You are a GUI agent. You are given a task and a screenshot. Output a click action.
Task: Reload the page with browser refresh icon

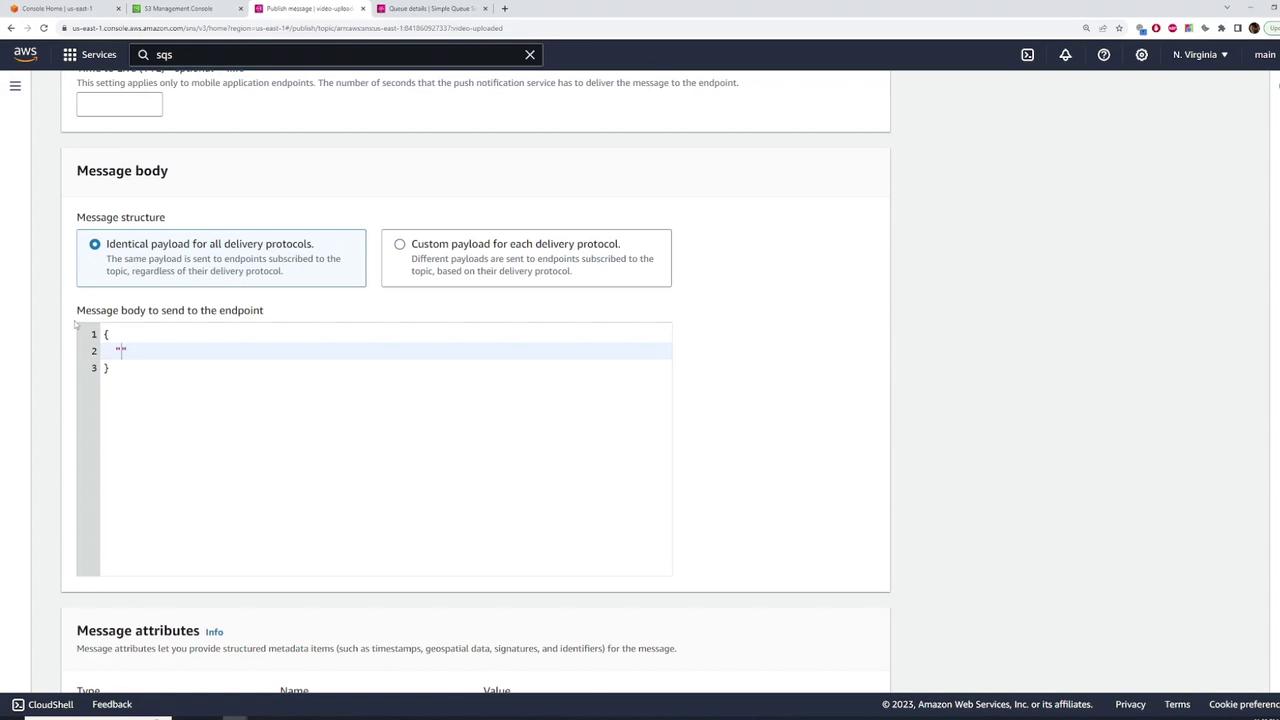coord(44,28)
